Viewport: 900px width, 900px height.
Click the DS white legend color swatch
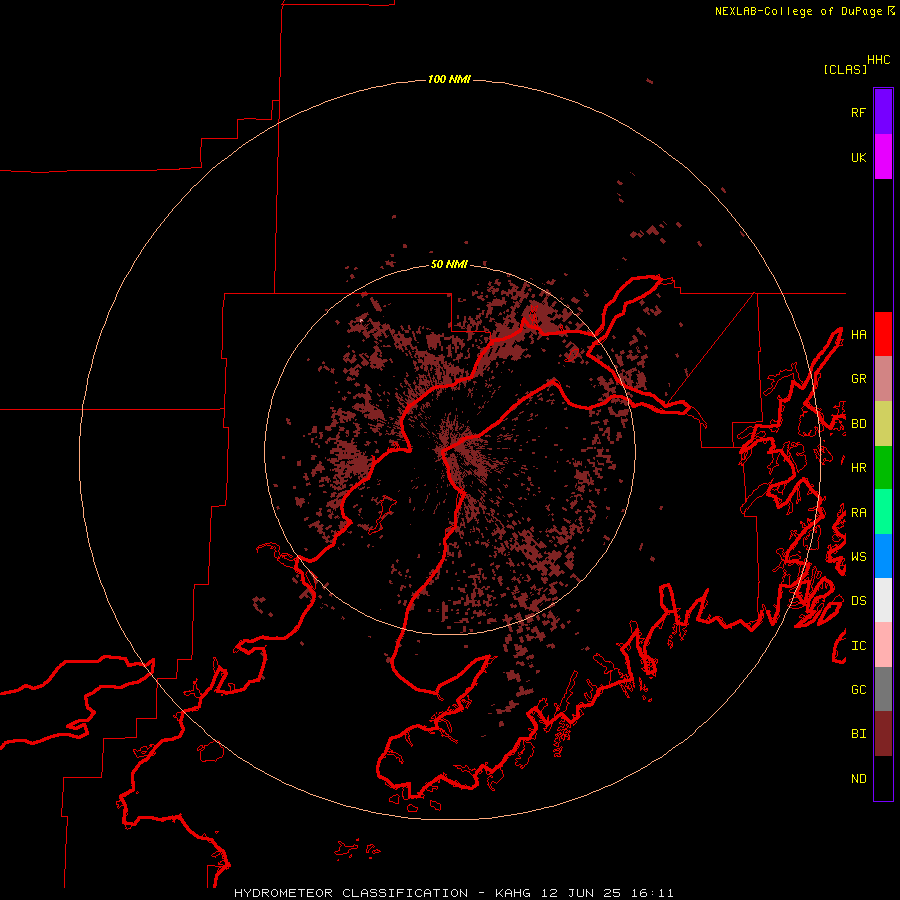883,600
